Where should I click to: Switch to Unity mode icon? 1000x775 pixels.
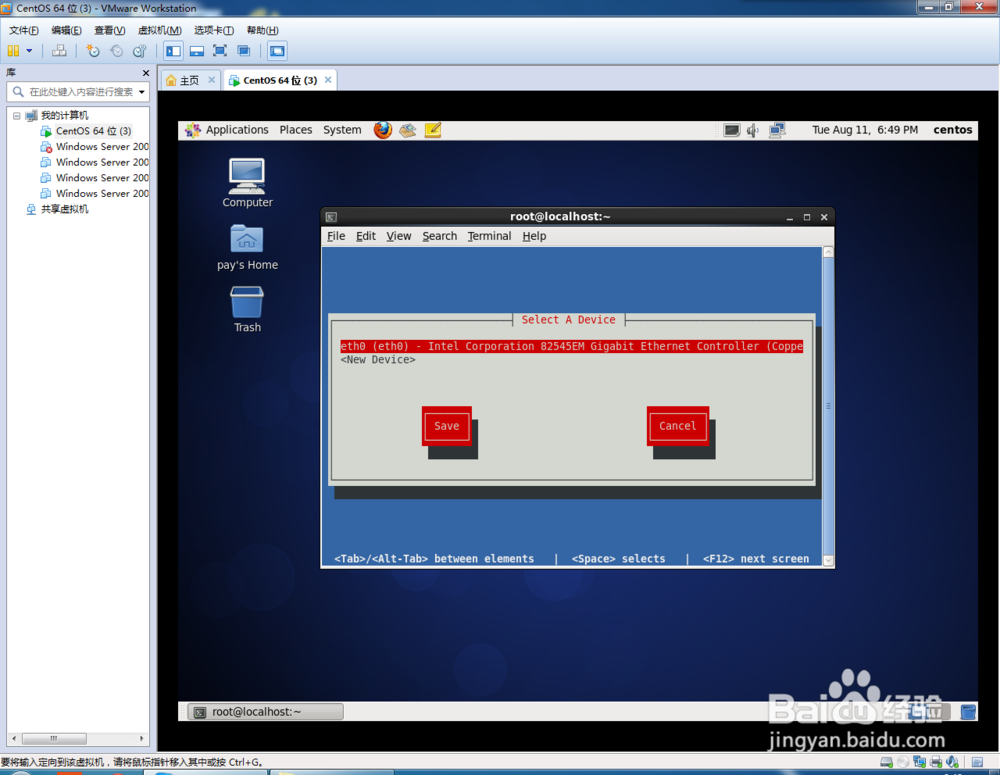point(244,51)
